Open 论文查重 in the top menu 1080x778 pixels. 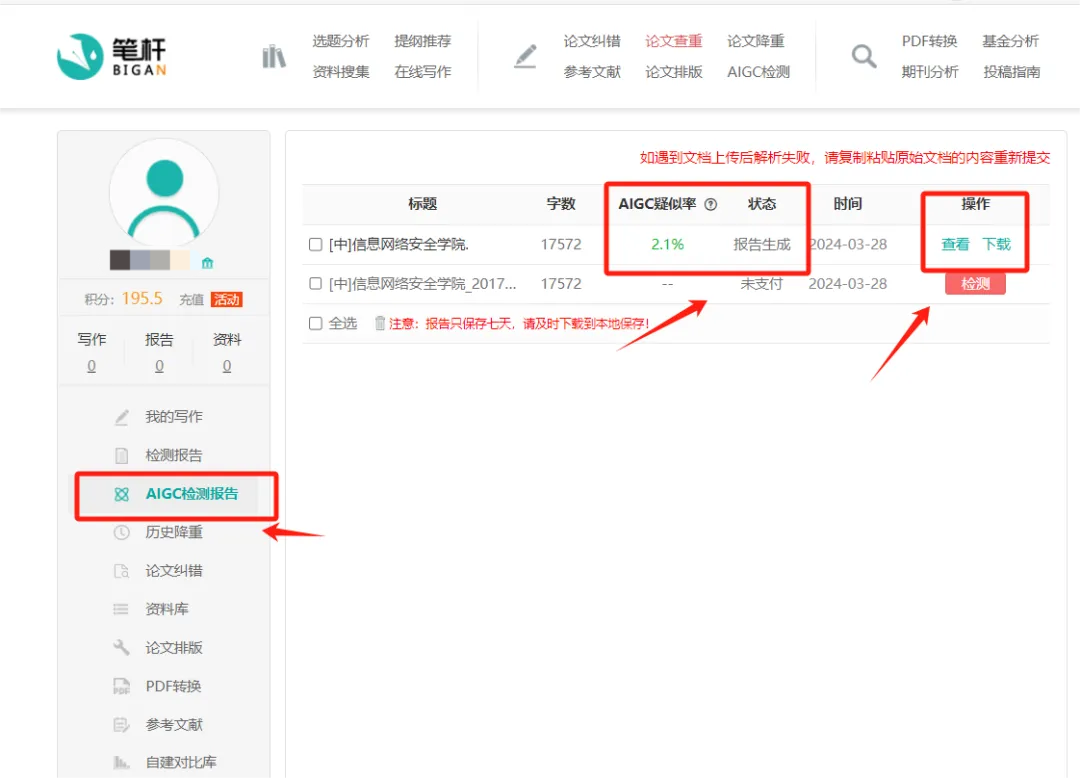point(673,41)
